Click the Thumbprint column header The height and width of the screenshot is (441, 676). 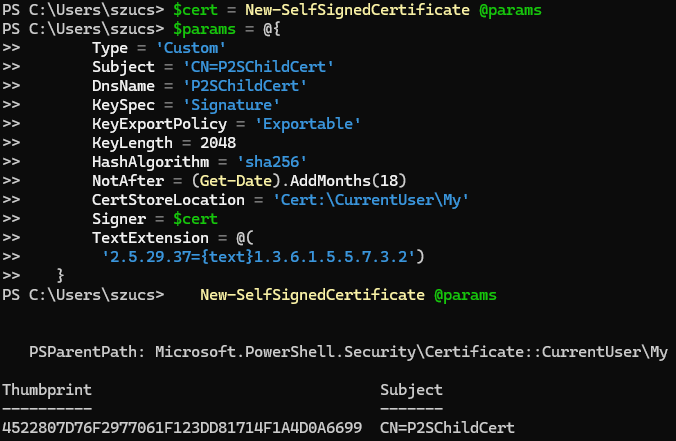46,389
